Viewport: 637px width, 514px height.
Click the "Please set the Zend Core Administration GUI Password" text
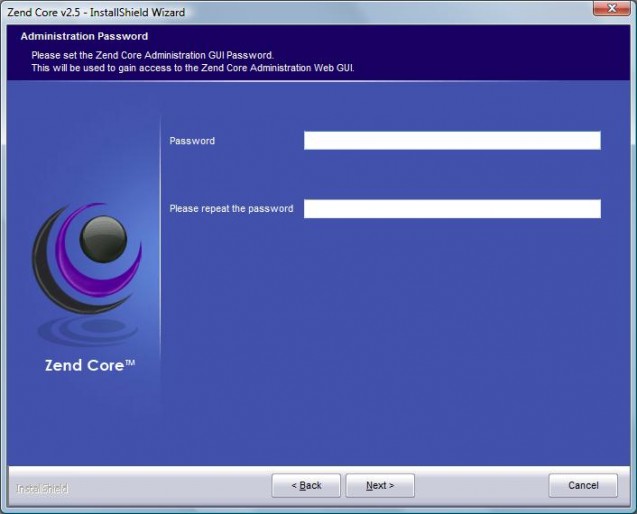pos(152,55)
